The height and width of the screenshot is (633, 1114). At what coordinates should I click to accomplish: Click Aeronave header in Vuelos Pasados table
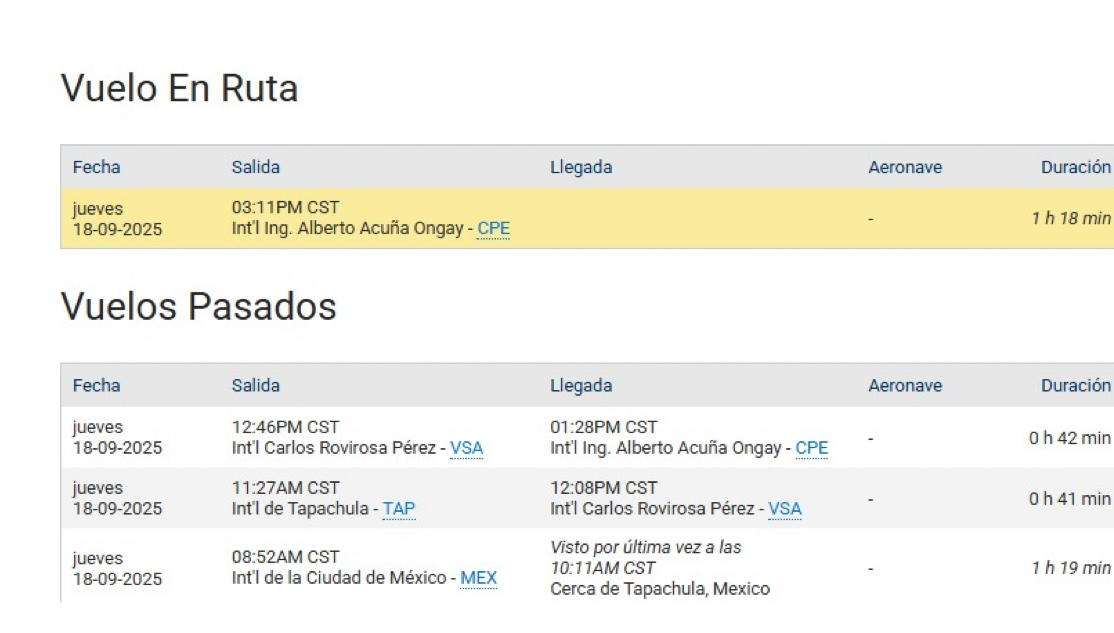pos(904,385)
